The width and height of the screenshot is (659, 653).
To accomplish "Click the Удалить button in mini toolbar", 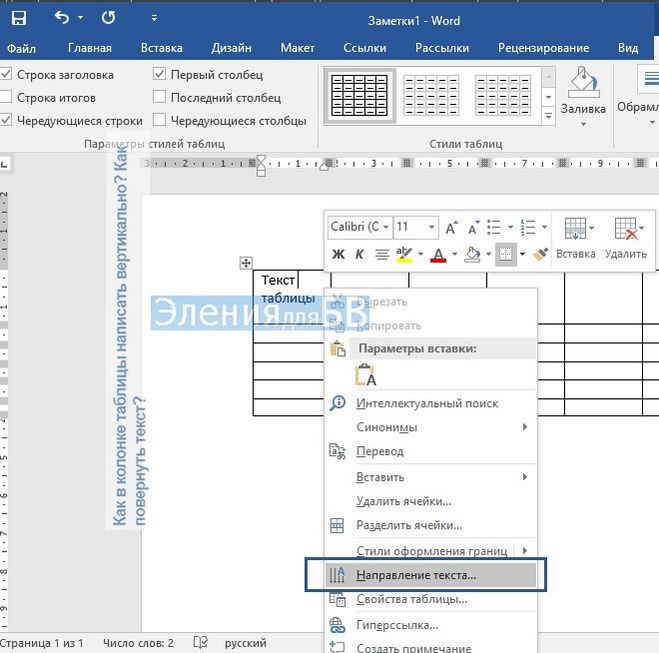I will (626, 239).
